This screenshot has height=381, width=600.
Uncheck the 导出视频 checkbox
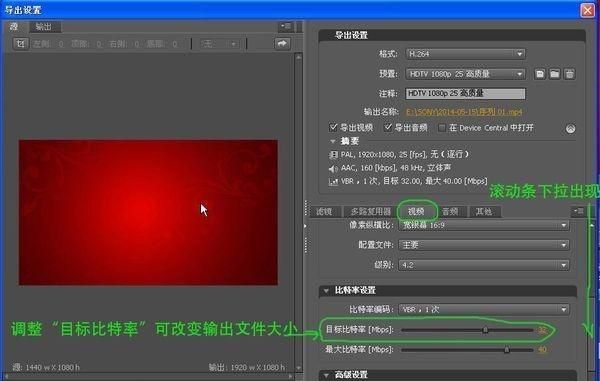point(333,127)
